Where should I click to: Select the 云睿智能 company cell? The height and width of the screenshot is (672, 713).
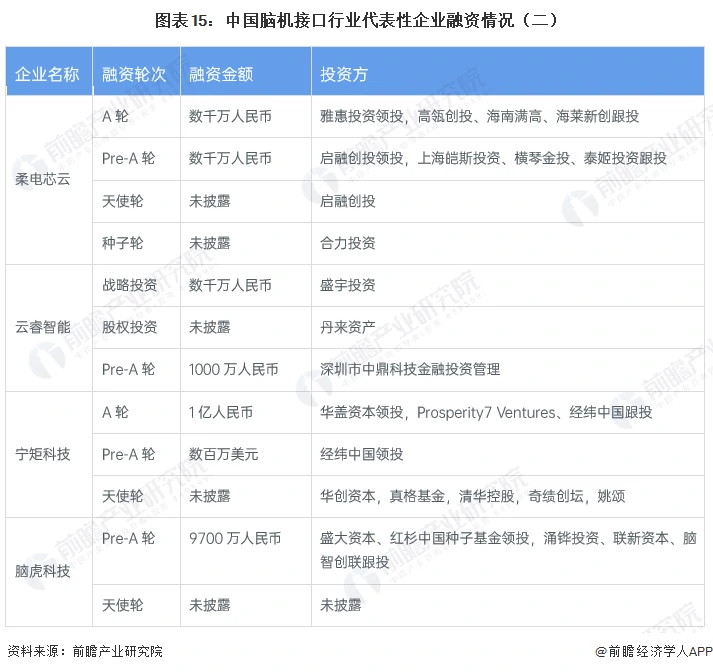[43, 327]
